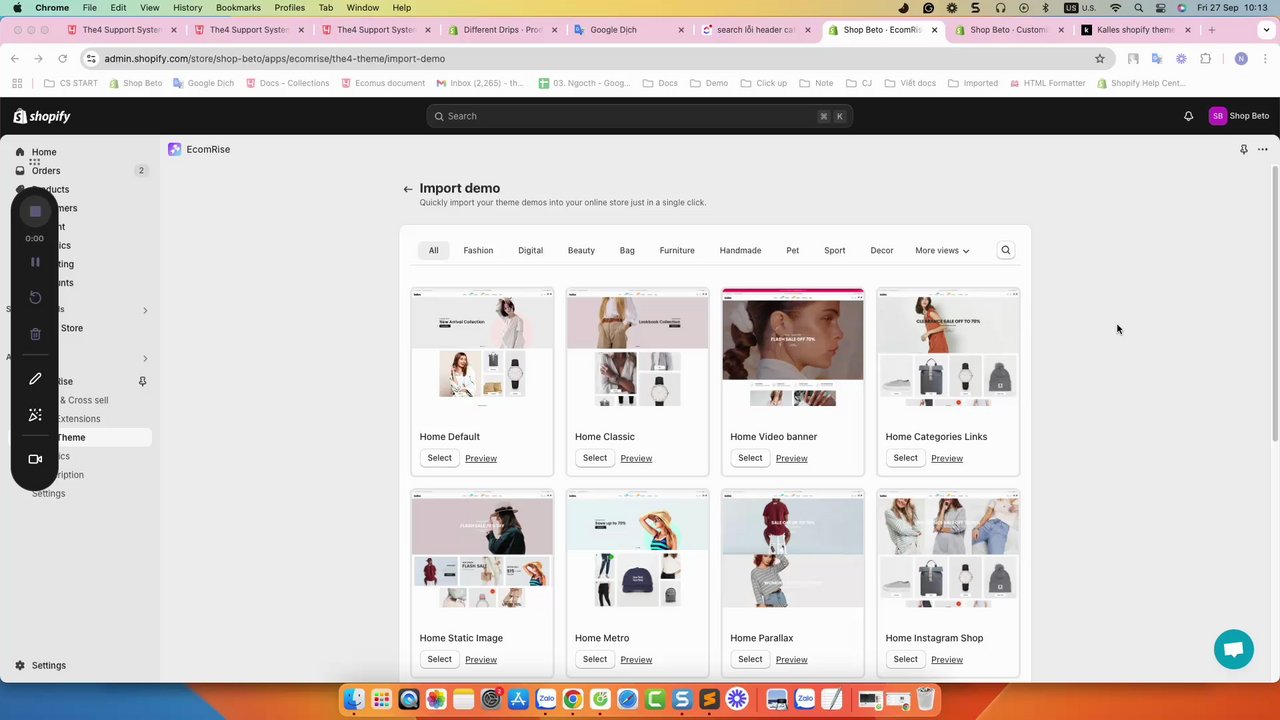The width and height of the screenshot is (1280, 720).
Task: Preview the Home Parallax demo
Action: coord(791,660)
